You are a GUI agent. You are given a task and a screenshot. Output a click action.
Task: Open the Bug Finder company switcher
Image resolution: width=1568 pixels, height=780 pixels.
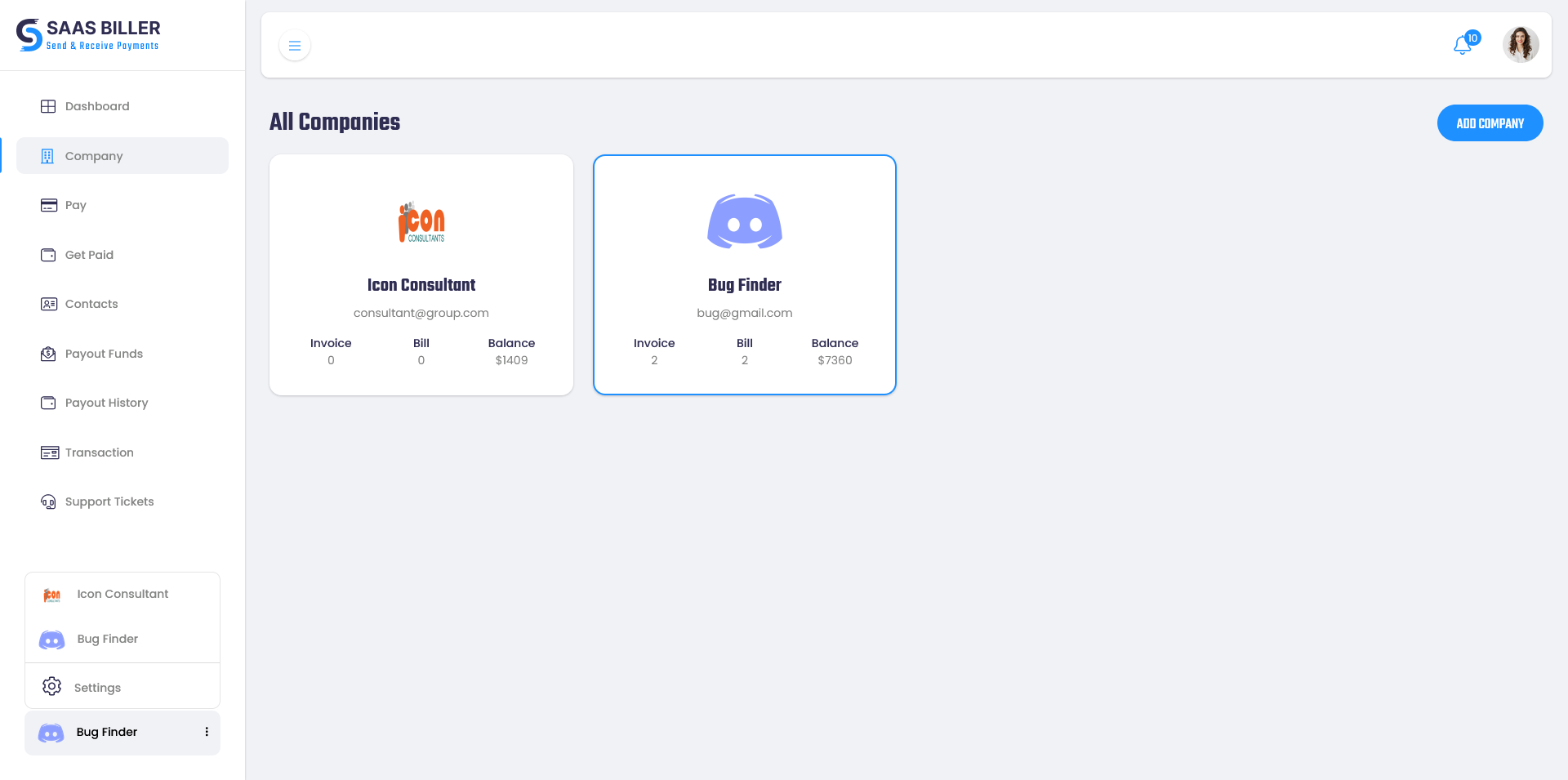[106, 733]
